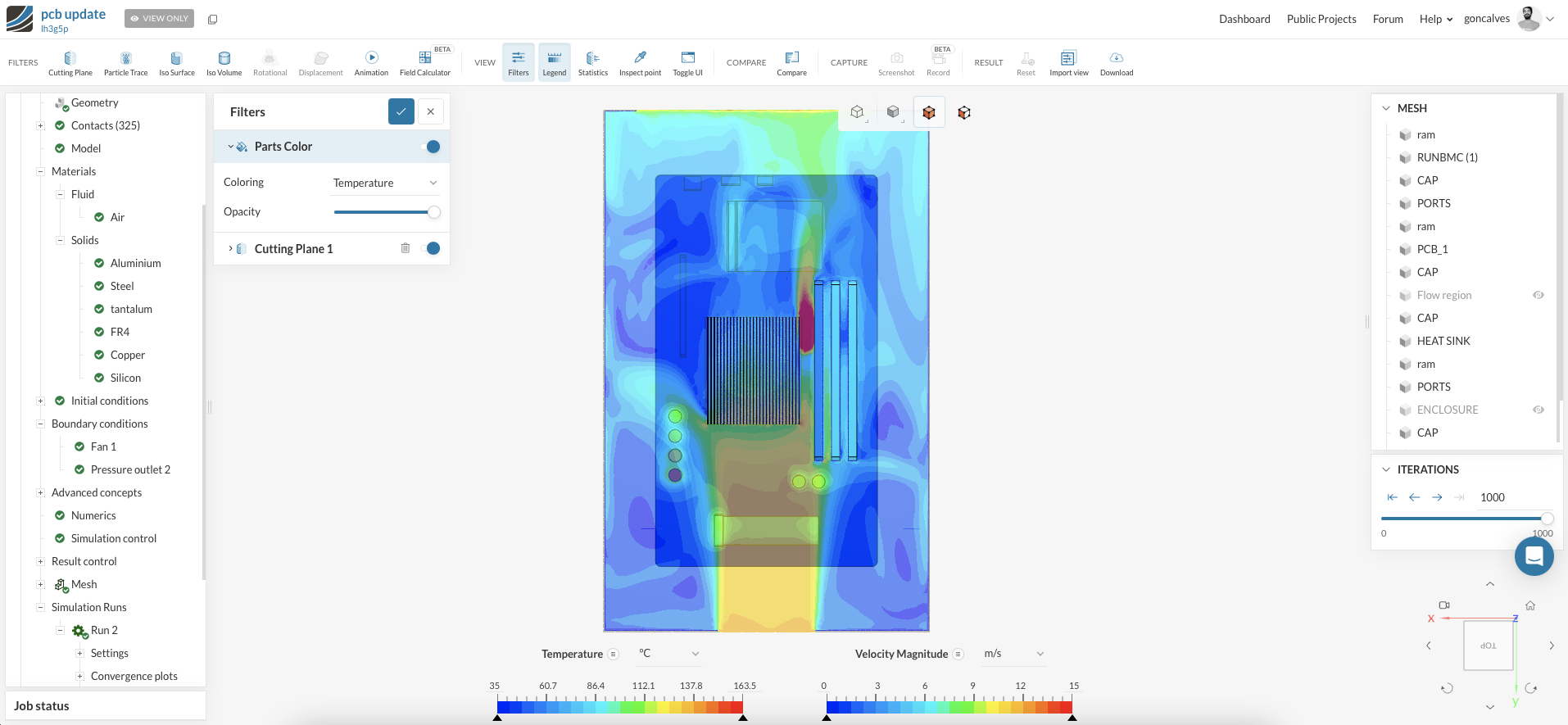Delete Cutting Plane 1 with trash icon

point(406,248)
